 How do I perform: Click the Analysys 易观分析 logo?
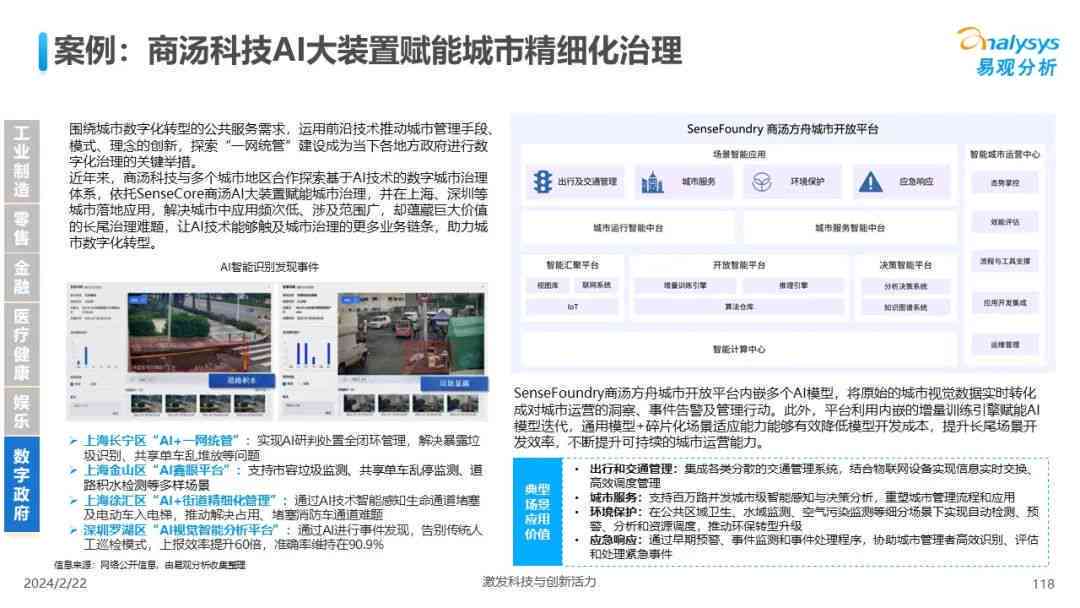[1010, 52]
